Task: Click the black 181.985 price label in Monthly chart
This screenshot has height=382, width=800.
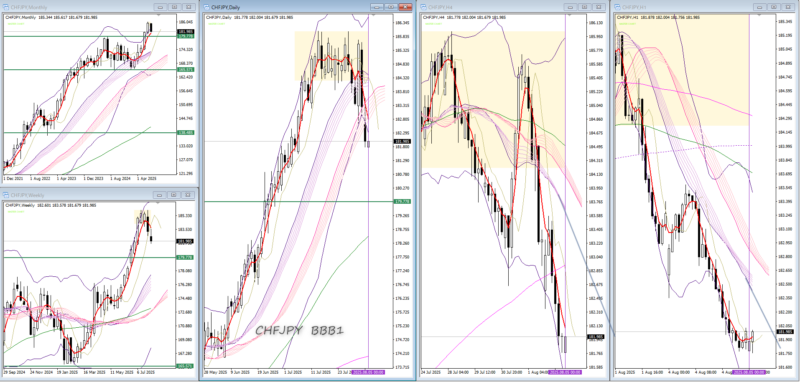Action: click(185, 32)
